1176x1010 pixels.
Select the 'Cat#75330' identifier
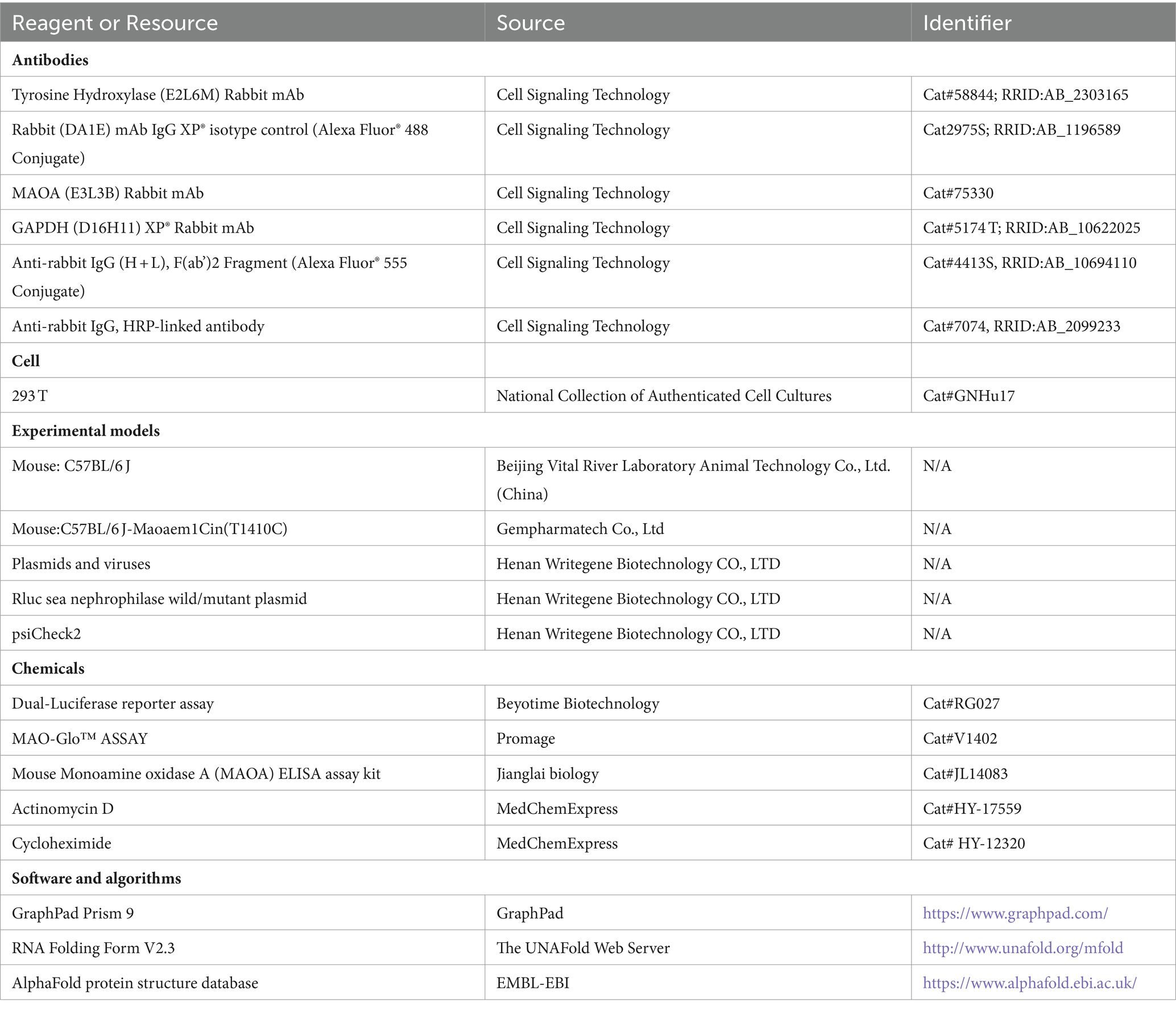[x=958, y=193]
